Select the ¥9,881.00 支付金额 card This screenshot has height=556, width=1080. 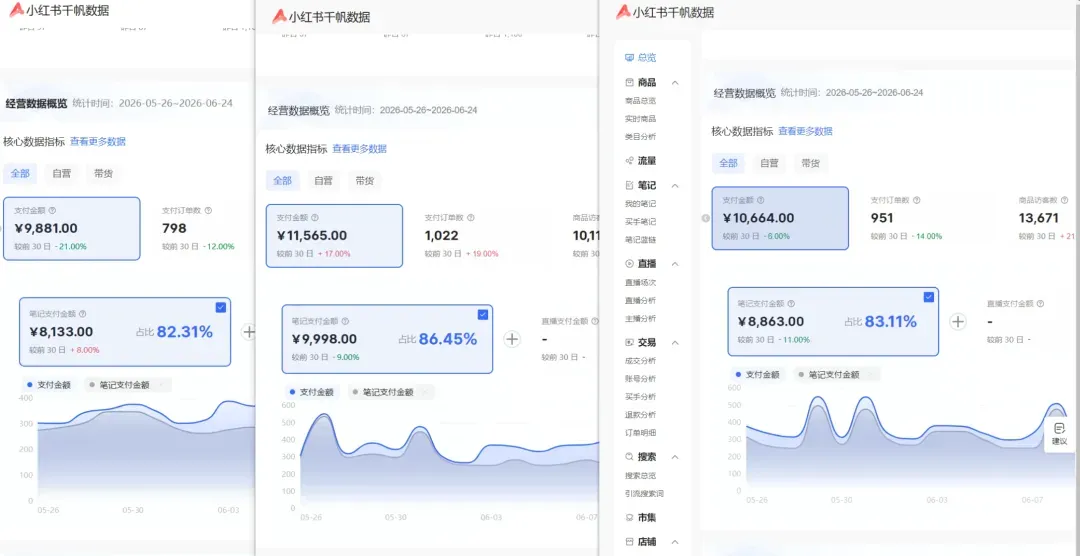pos(72,229)
